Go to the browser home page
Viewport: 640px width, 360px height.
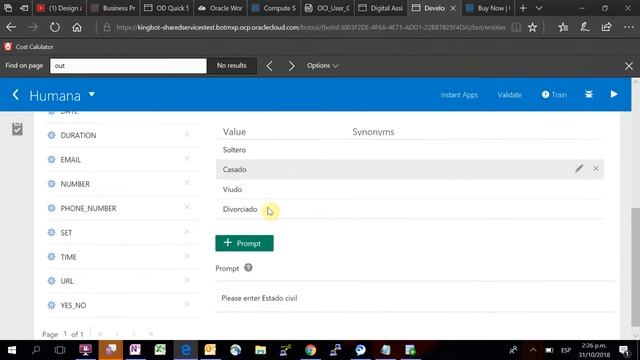point(77,27)
